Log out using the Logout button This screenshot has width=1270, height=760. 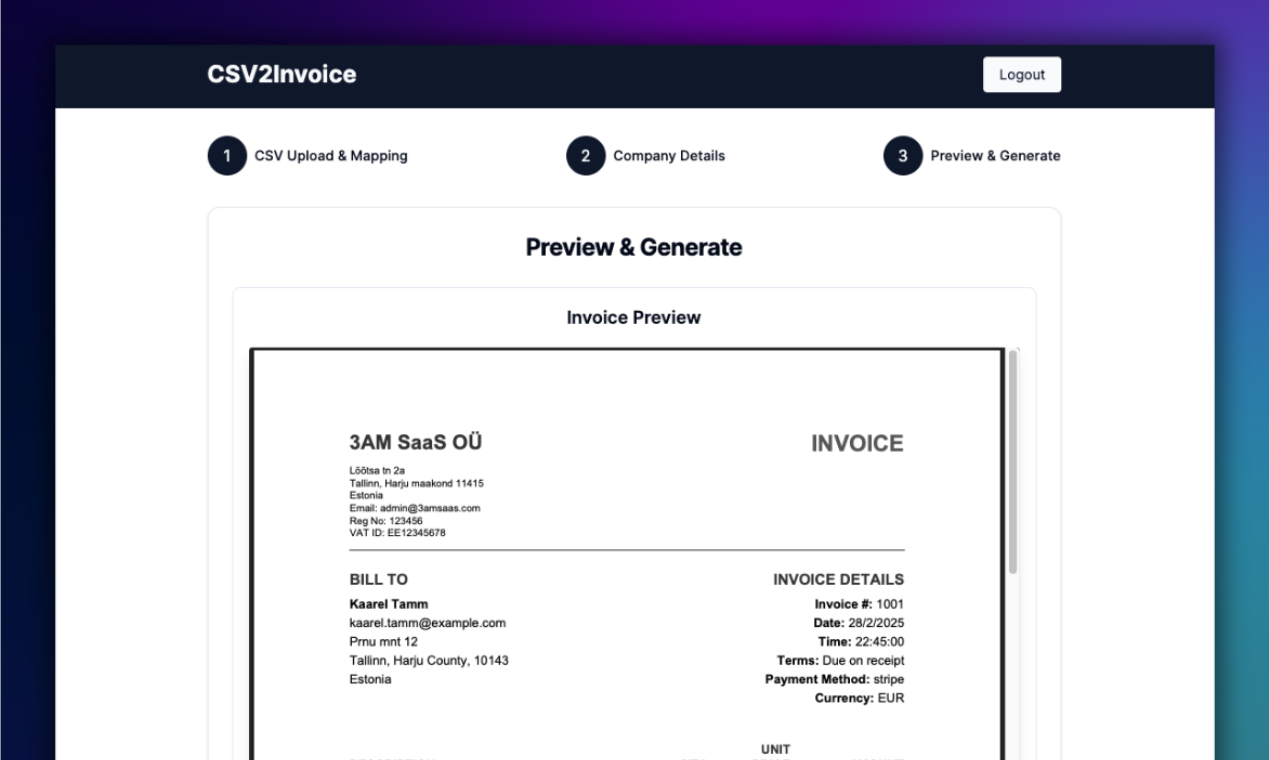pos(1021,75)
